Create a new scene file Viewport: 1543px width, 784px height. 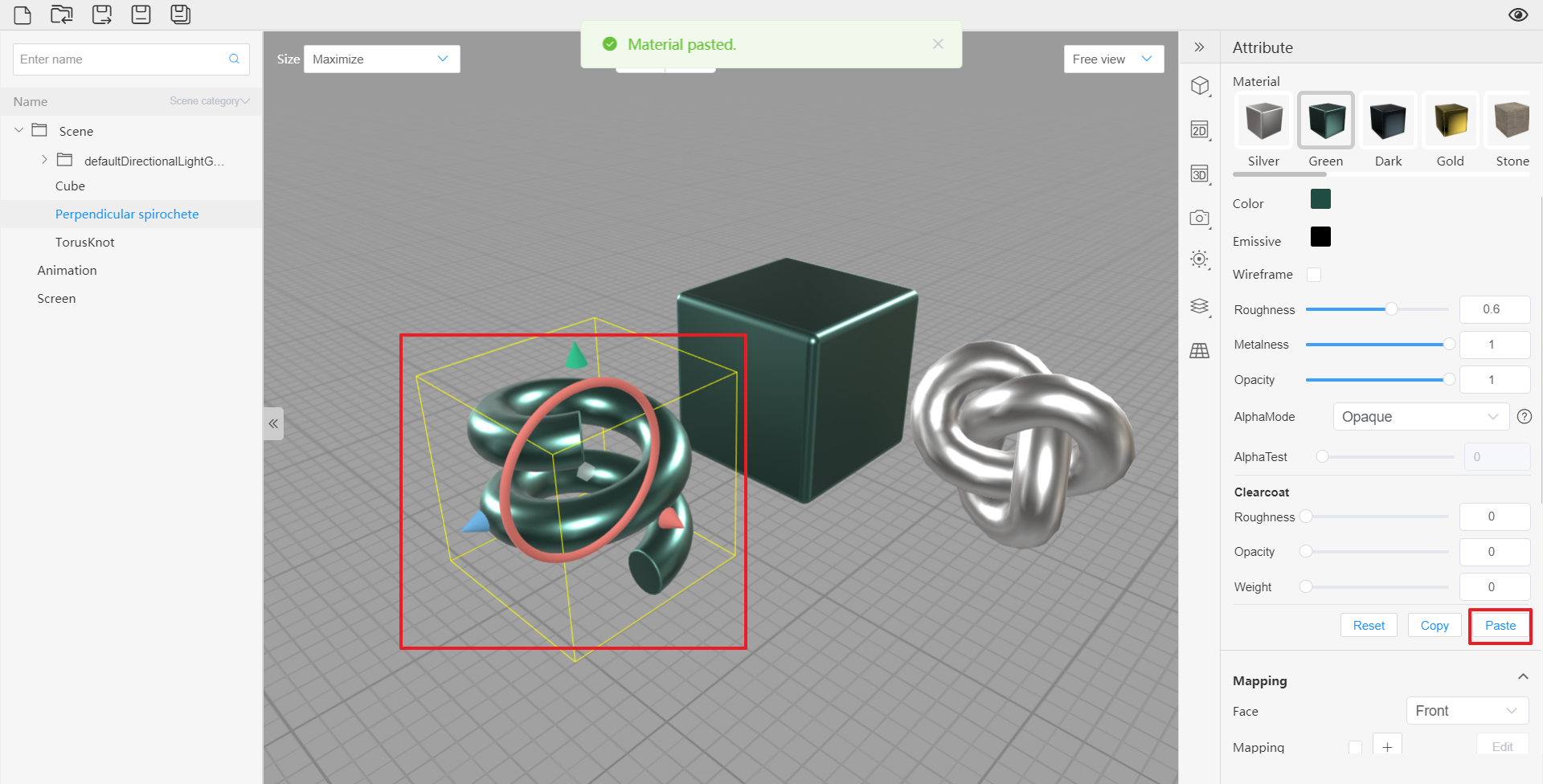point(23,14)
